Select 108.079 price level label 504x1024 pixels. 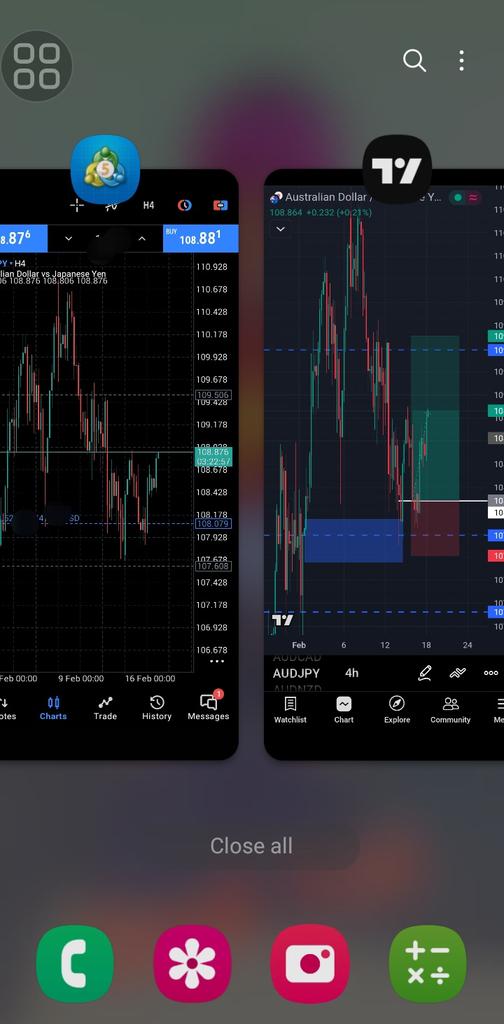(x=213, y=524)
